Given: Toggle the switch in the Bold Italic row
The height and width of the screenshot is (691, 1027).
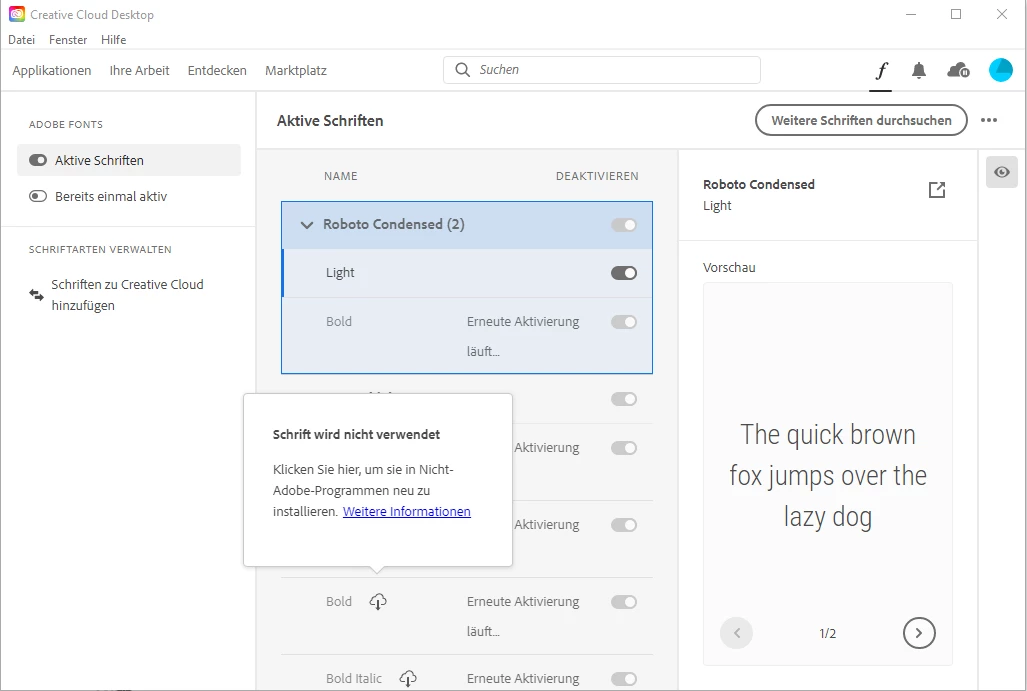Looking at the screenshot, I should [x=624, y=679].
